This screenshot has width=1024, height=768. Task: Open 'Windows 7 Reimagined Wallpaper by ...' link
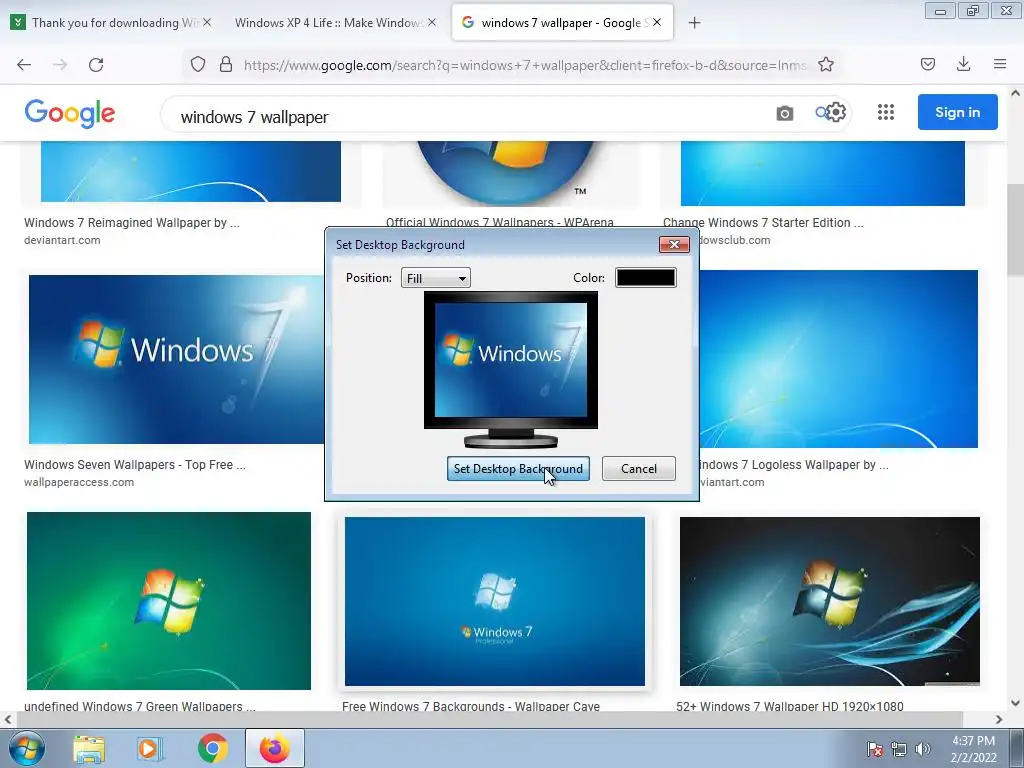click(132, 223)
